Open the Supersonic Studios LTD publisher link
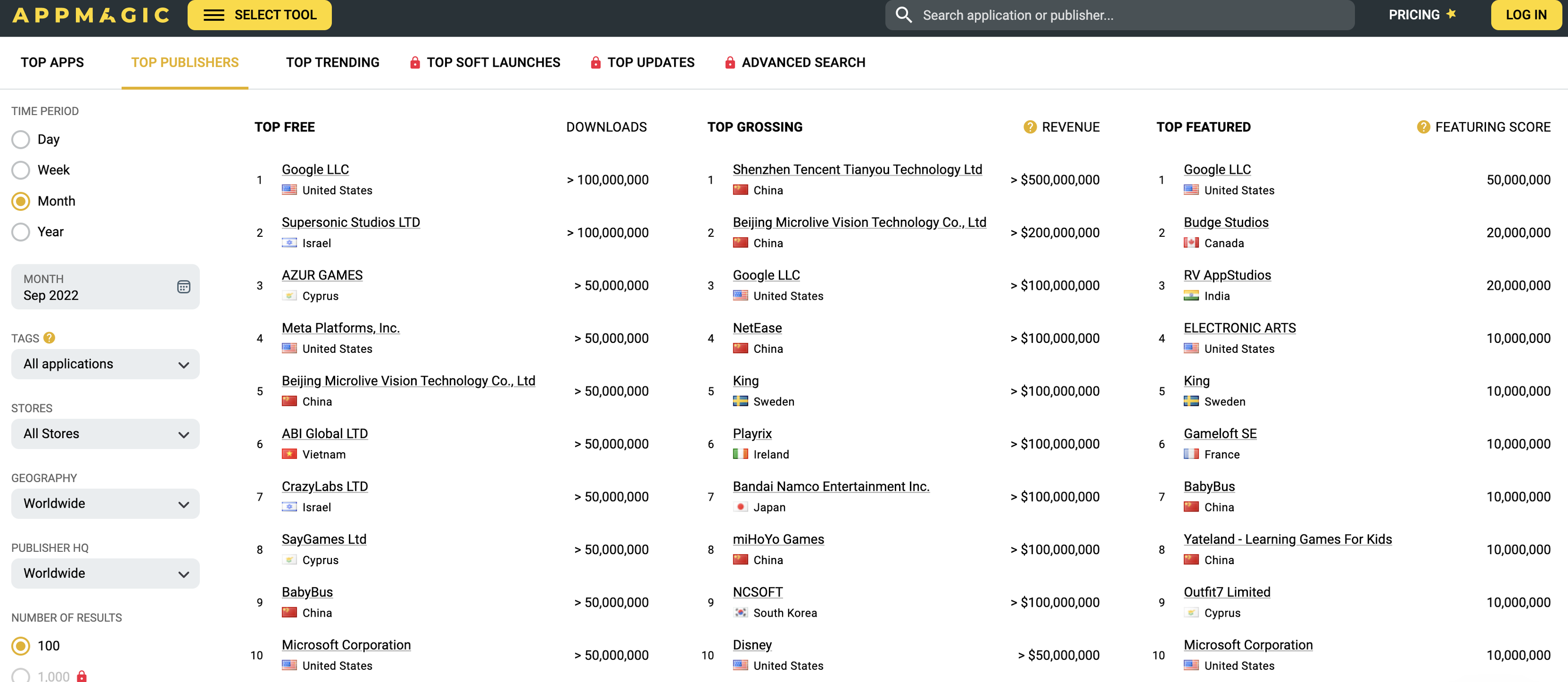This screenshot has width=1568, height=682. pyautogui.click(x=351, y=222)
